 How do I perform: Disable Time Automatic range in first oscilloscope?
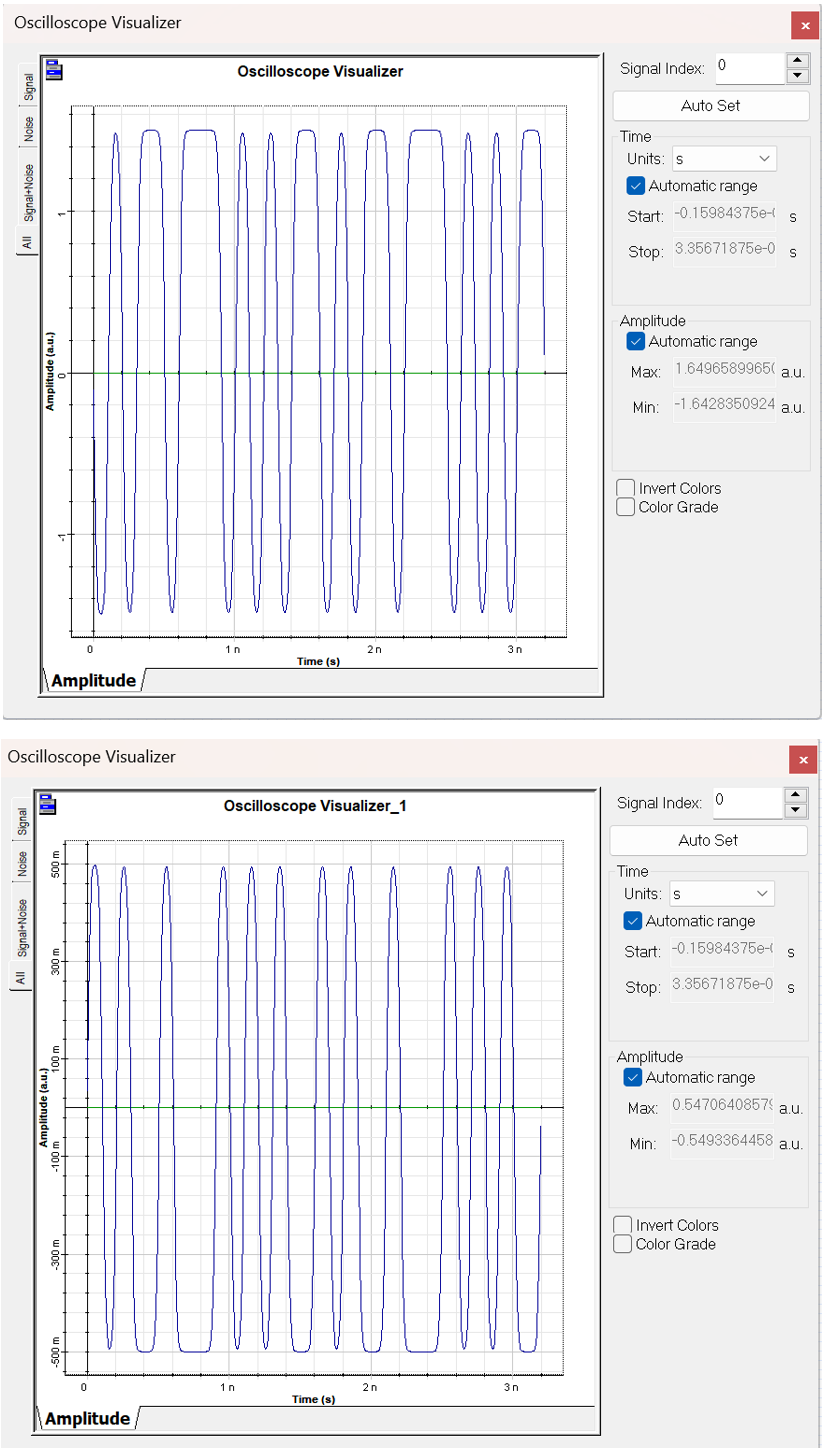(x=636, y=186)
